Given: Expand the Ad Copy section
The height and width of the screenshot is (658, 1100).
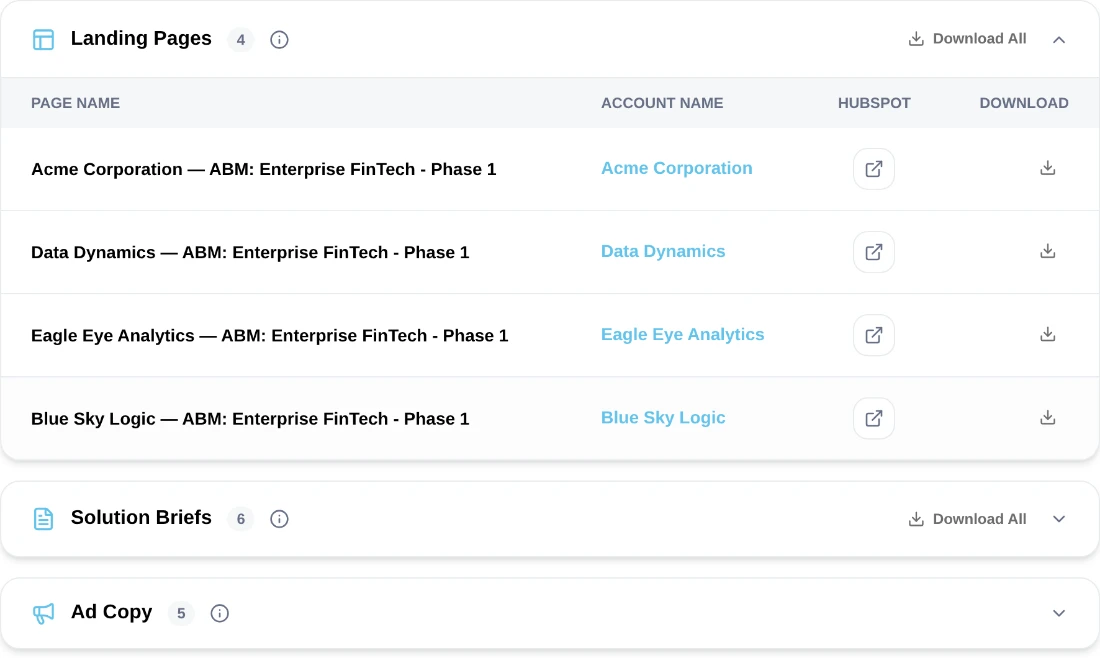Looking at the screenshot, I should [1059, 613].
